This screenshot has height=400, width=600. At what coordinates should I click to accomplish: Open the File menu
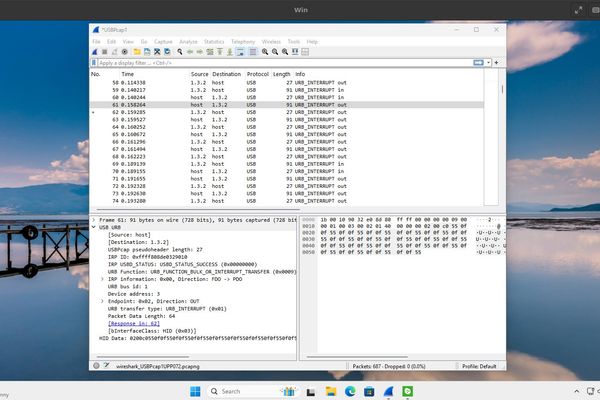(96, 41)
